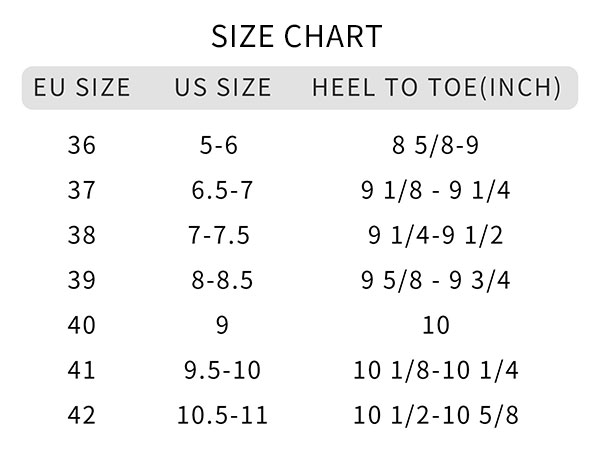Viewport: 600px width, 450px height.
Task: Pick the 8 5/8-9 heel to toe value
Action: click(x=436, y=146)
